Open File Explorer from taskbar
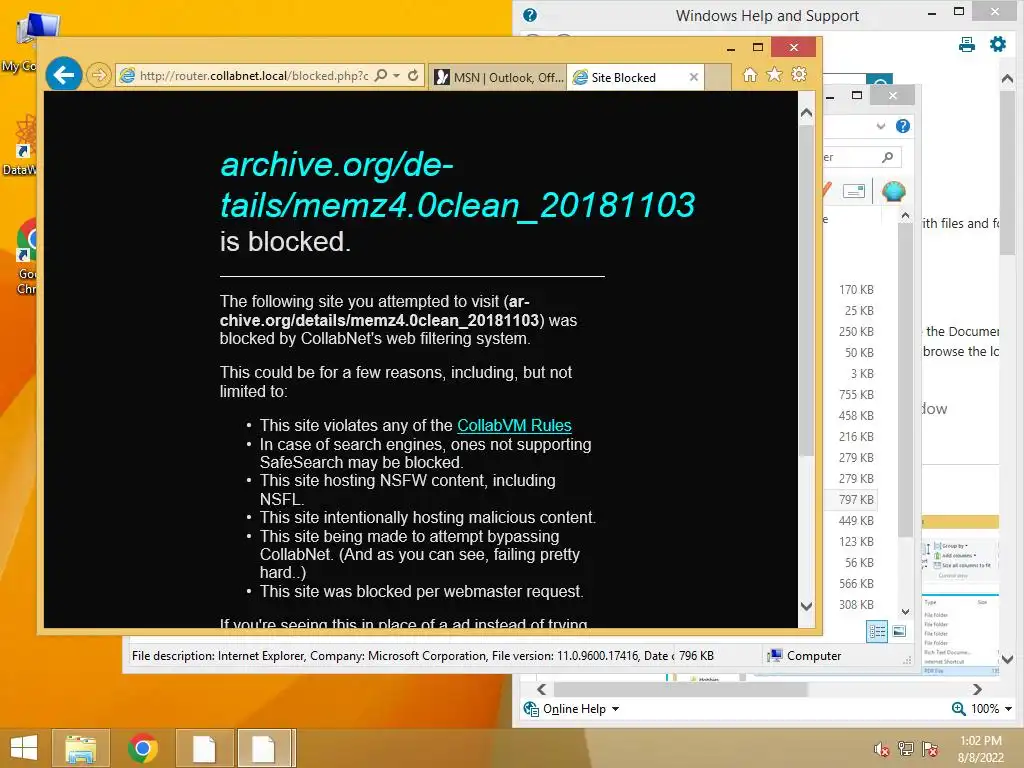This screenshot has width=1024, height=768. pyautogui.click(x=80, y=748)
